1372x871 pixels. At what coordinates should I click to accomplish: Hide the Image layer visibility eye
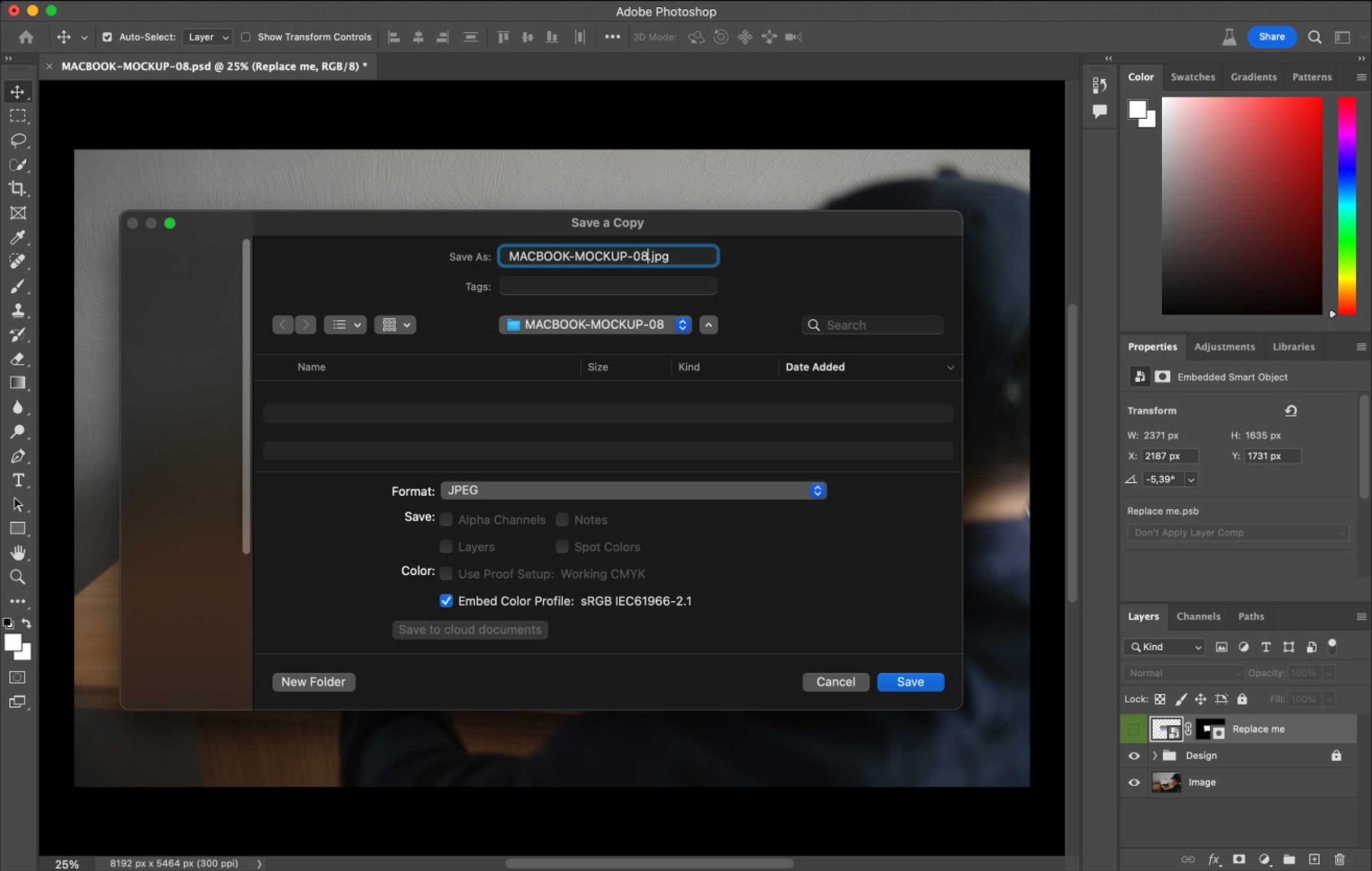coord(1134,783)
